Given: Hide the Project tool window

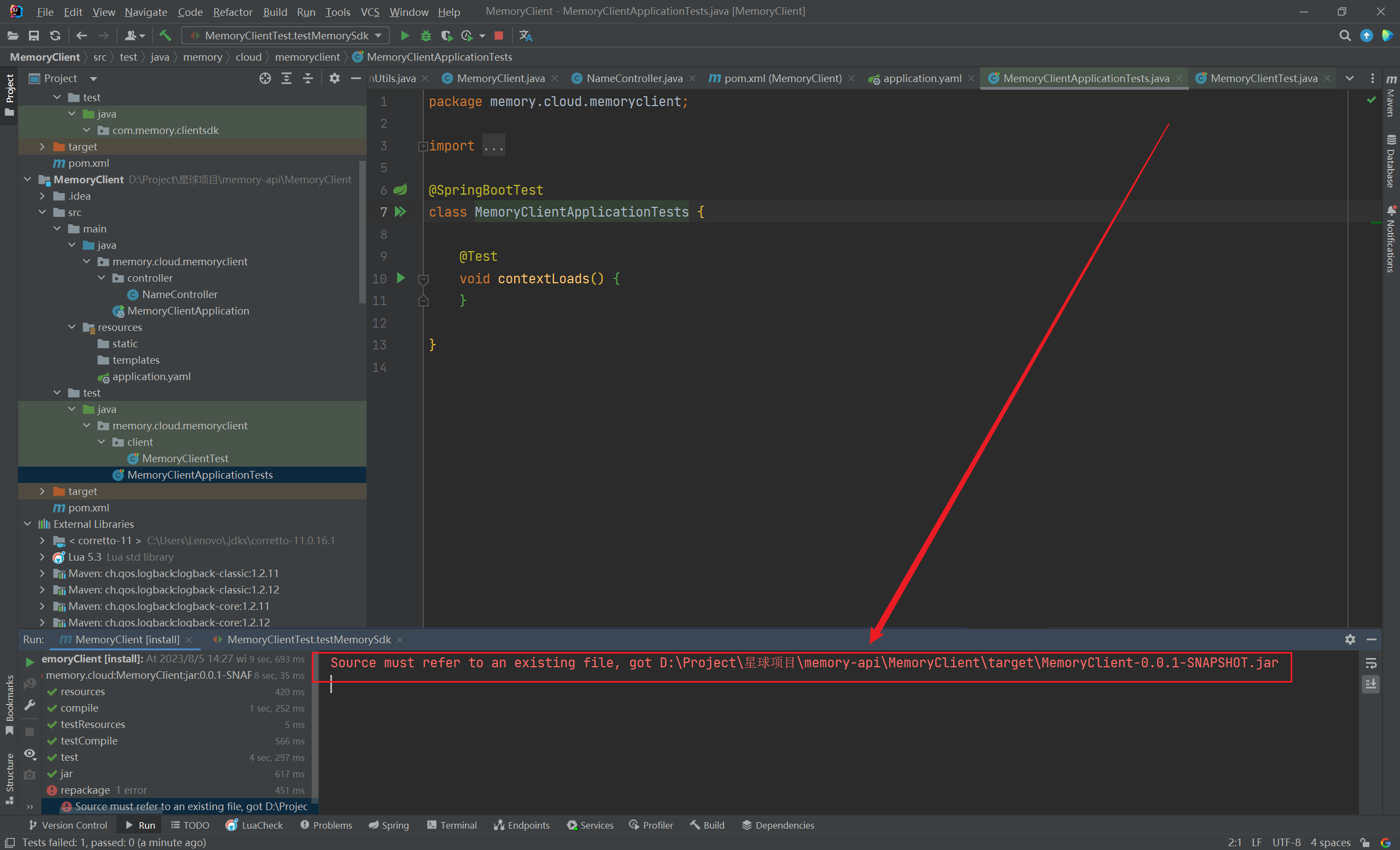Looking at the screenshot, I should pos(355,78).
